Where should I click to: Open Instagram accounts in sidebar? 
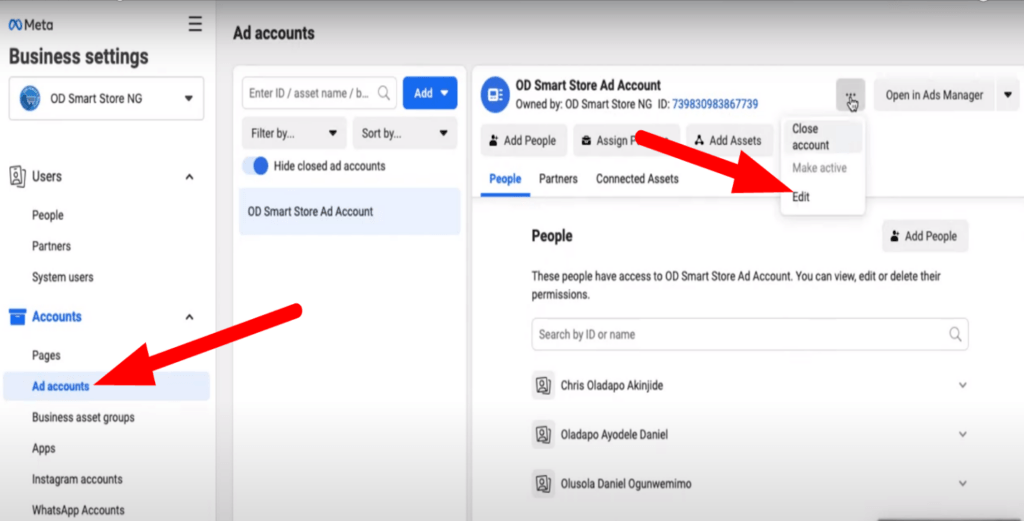(77, 479)
